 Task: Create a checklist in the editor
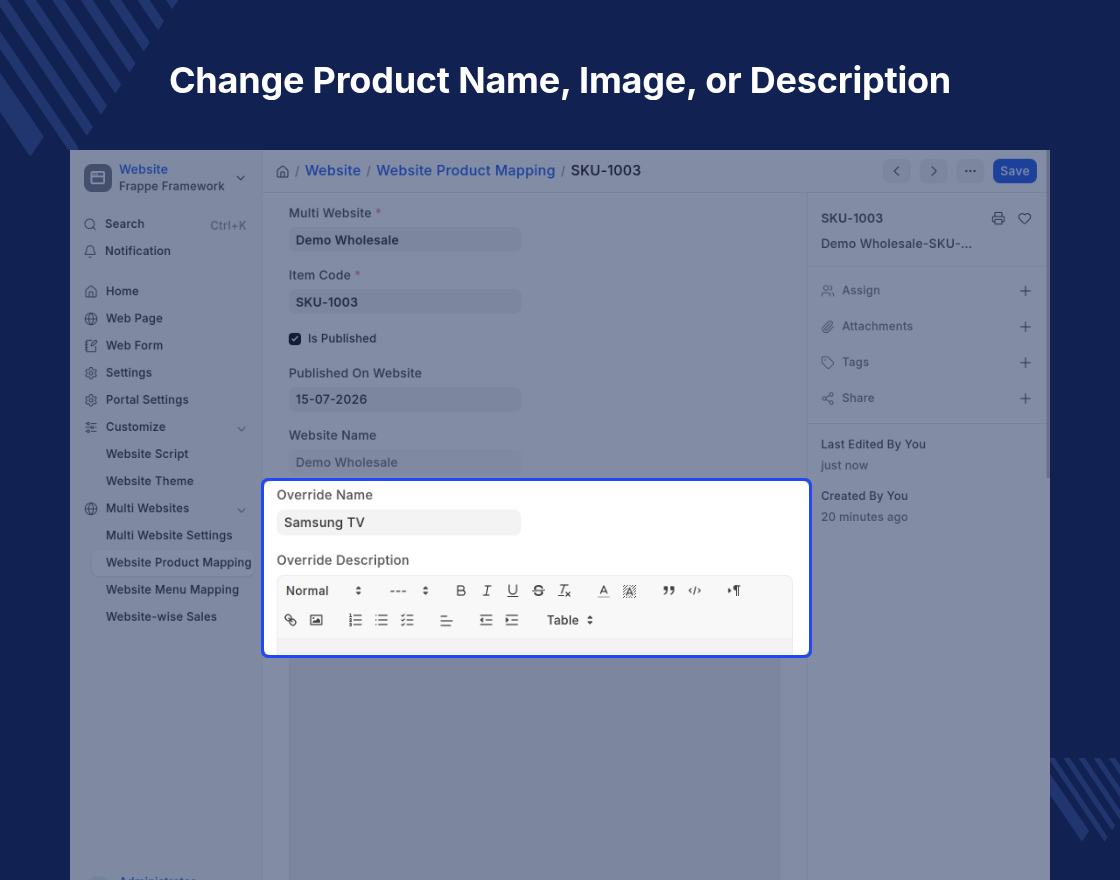click(407, 620)
